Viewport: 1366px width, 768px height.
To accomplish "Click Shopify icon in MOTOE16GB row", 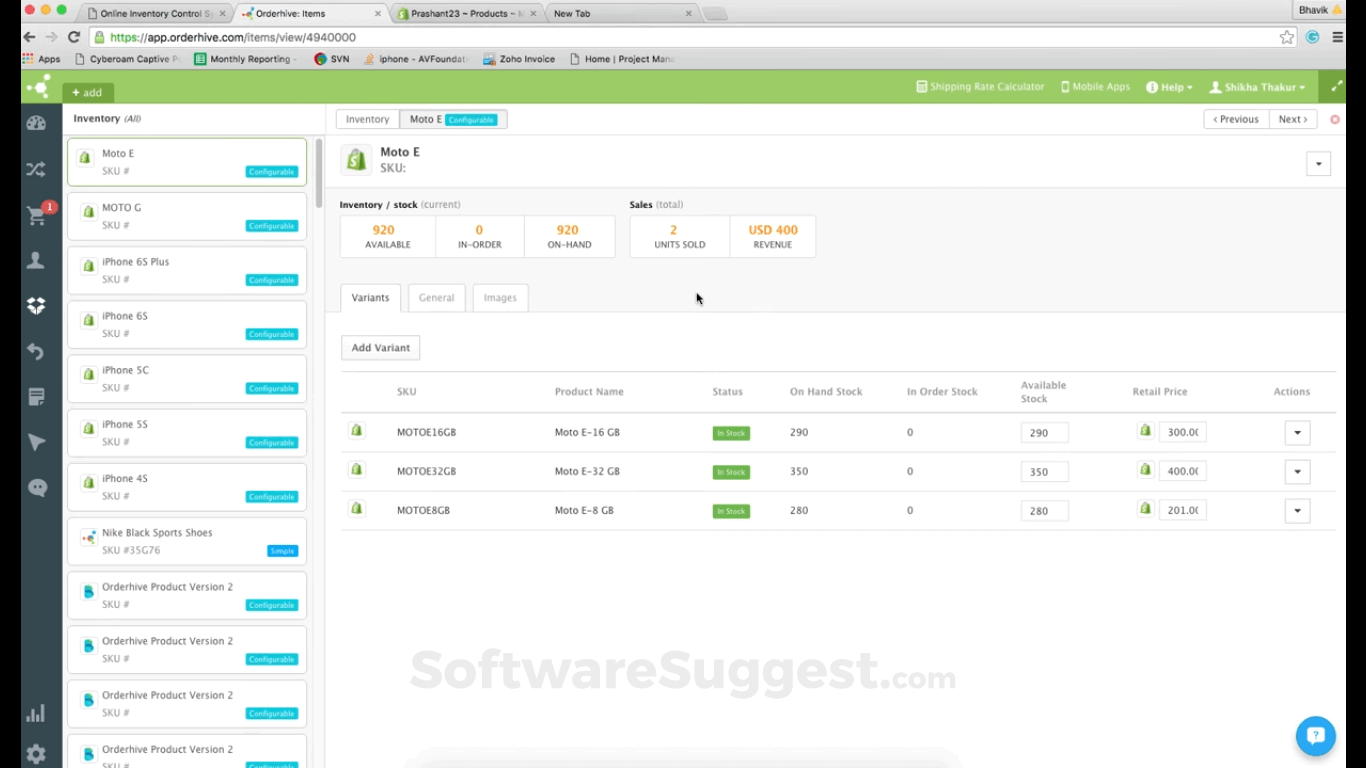I will [x=356, y=431].
